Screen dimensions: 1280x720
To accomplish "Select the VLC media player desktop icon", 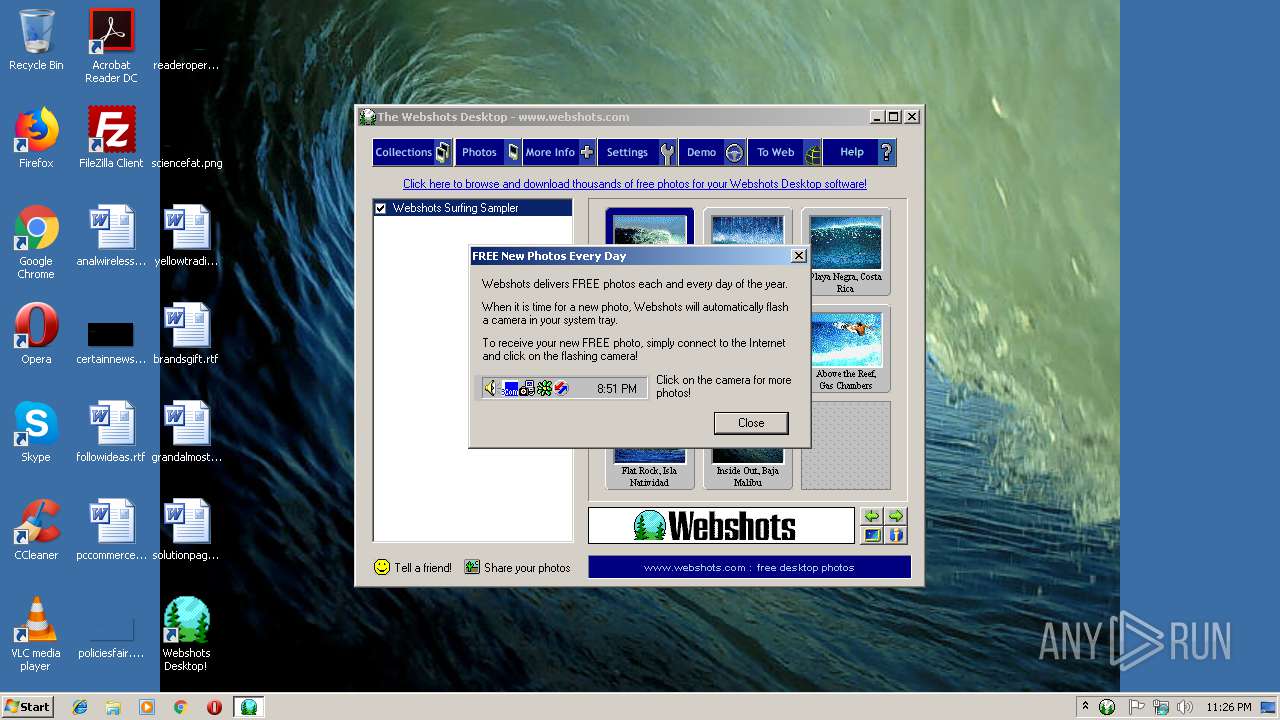I will (x=36, y=634).
